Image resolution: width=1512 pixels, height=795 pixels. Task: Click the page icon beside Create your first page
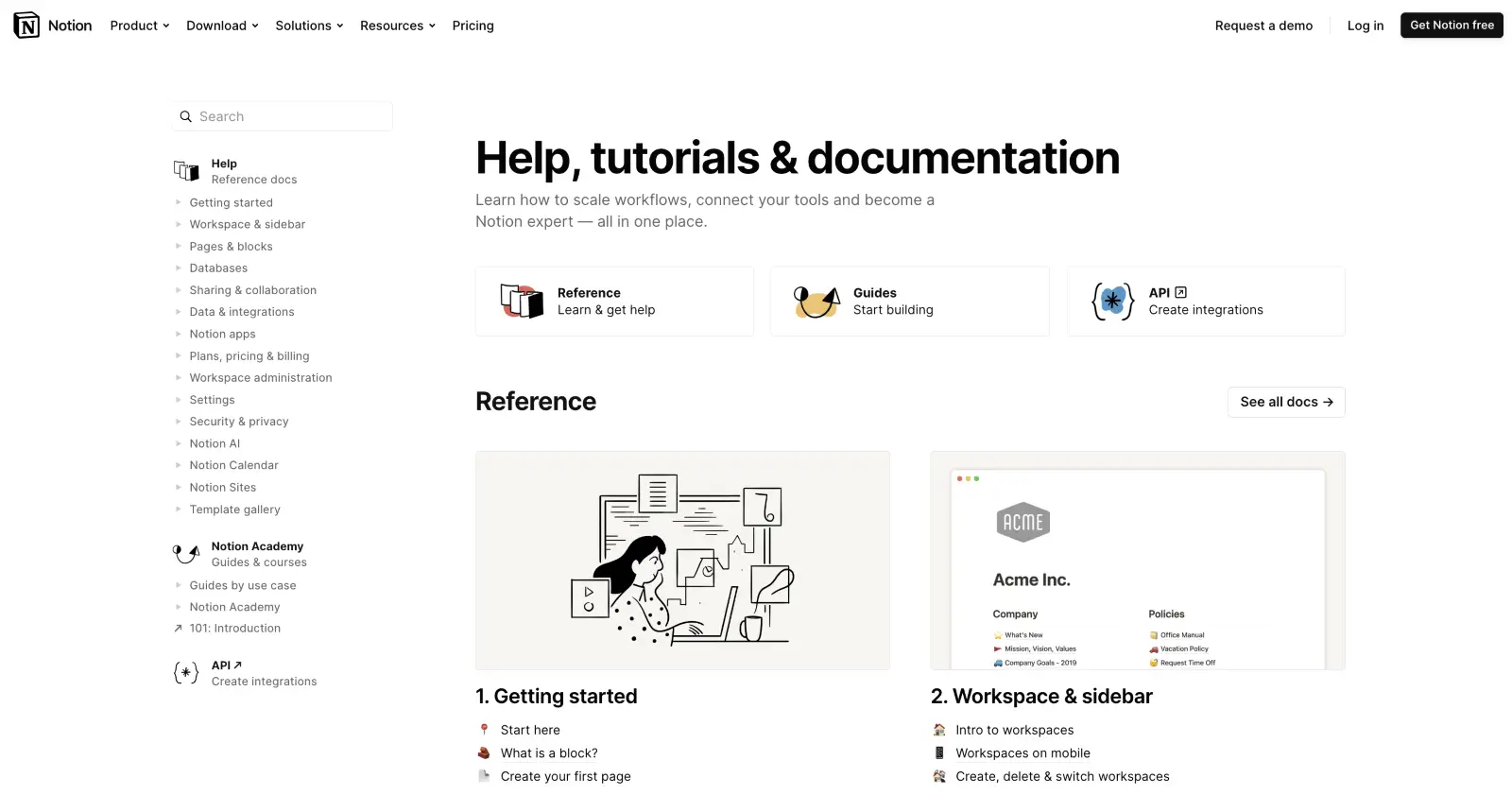tap(484, 776)
